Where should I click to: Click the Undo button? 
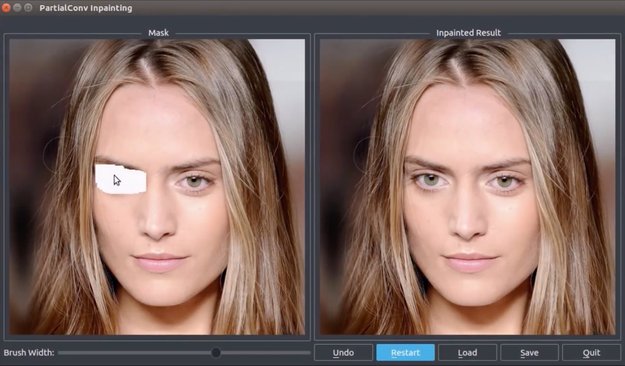[343, 352]
